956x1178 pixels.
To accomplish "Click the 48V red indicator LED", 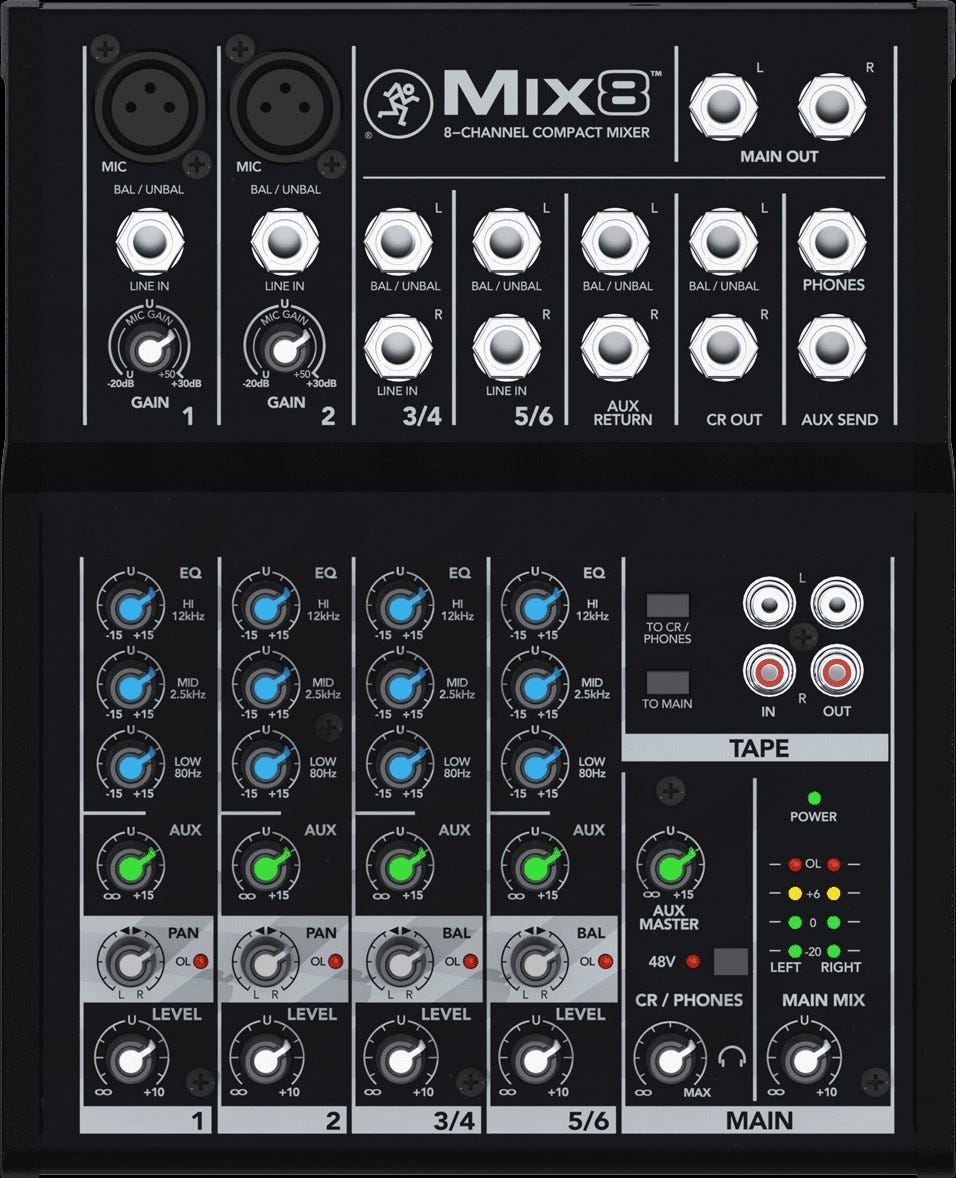I will click(693, 961).
